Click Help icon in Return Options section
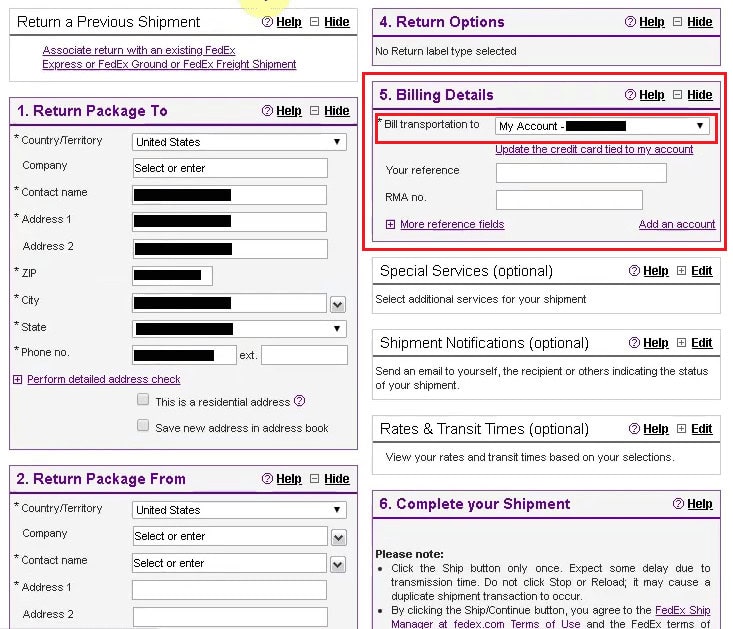 coord(630,22)
